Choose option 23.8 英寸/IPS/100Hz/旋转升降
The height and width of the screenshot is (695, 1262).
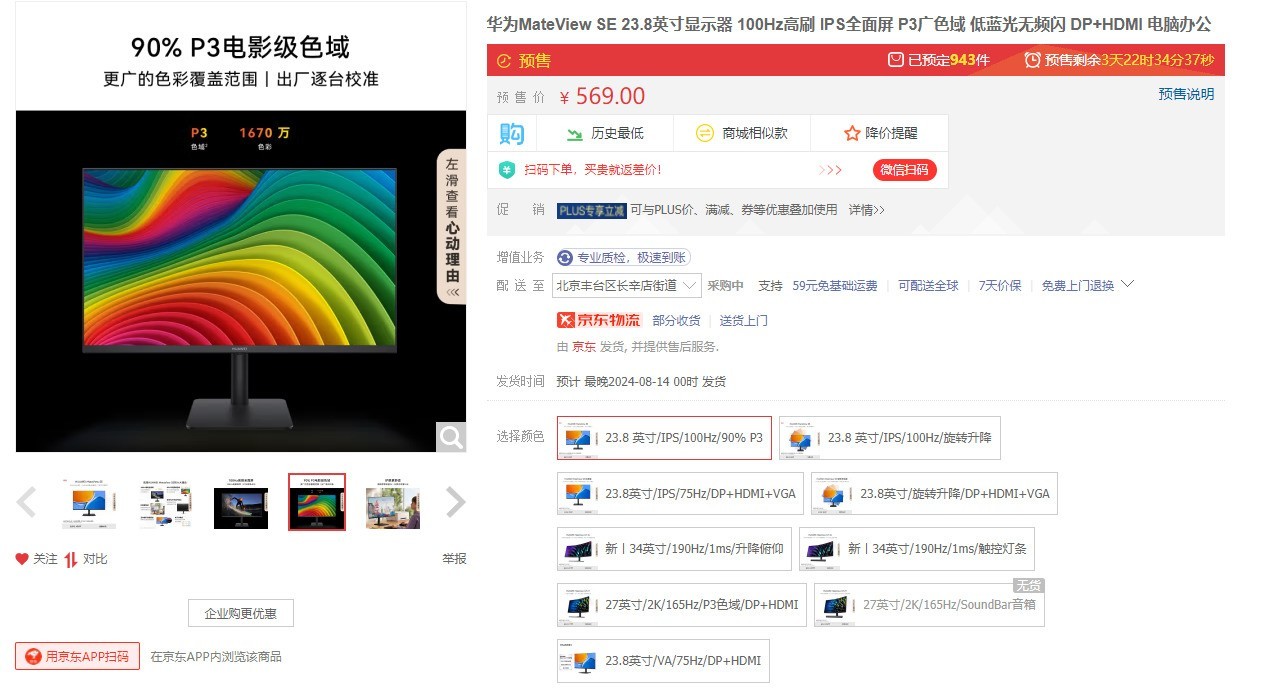pos(890,438)
